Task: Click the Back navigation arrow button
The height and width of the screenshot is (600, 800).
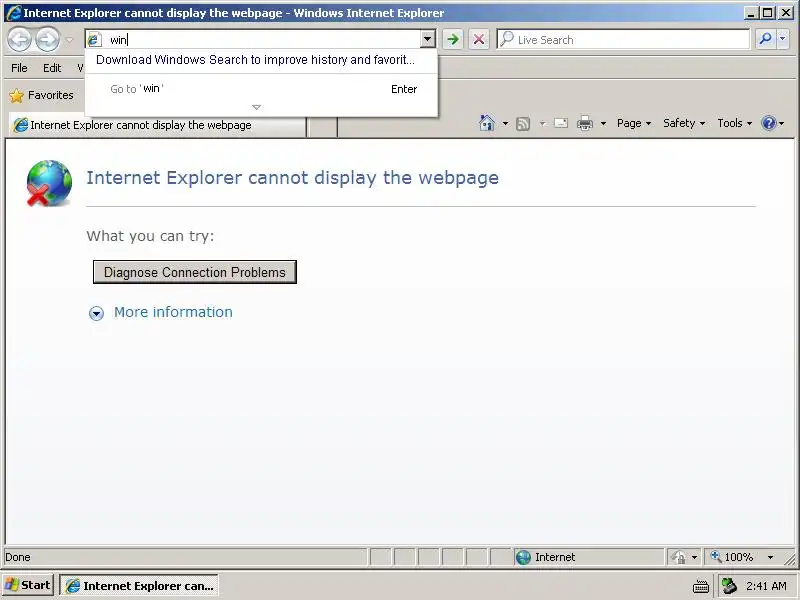Action: (x=20, y=39)
